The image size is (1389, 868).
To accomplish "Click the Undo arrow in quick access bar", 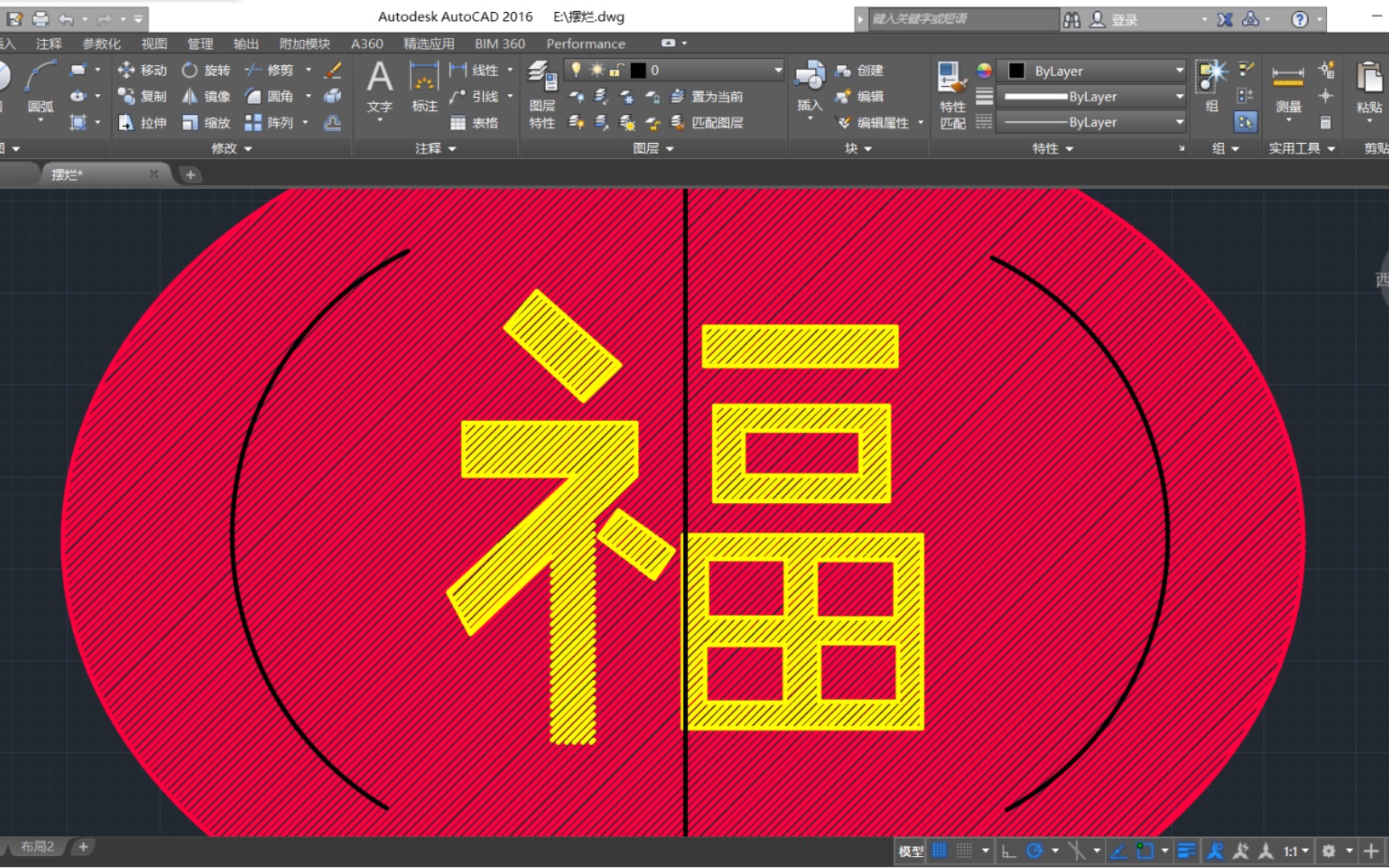I will coord(67,18).
